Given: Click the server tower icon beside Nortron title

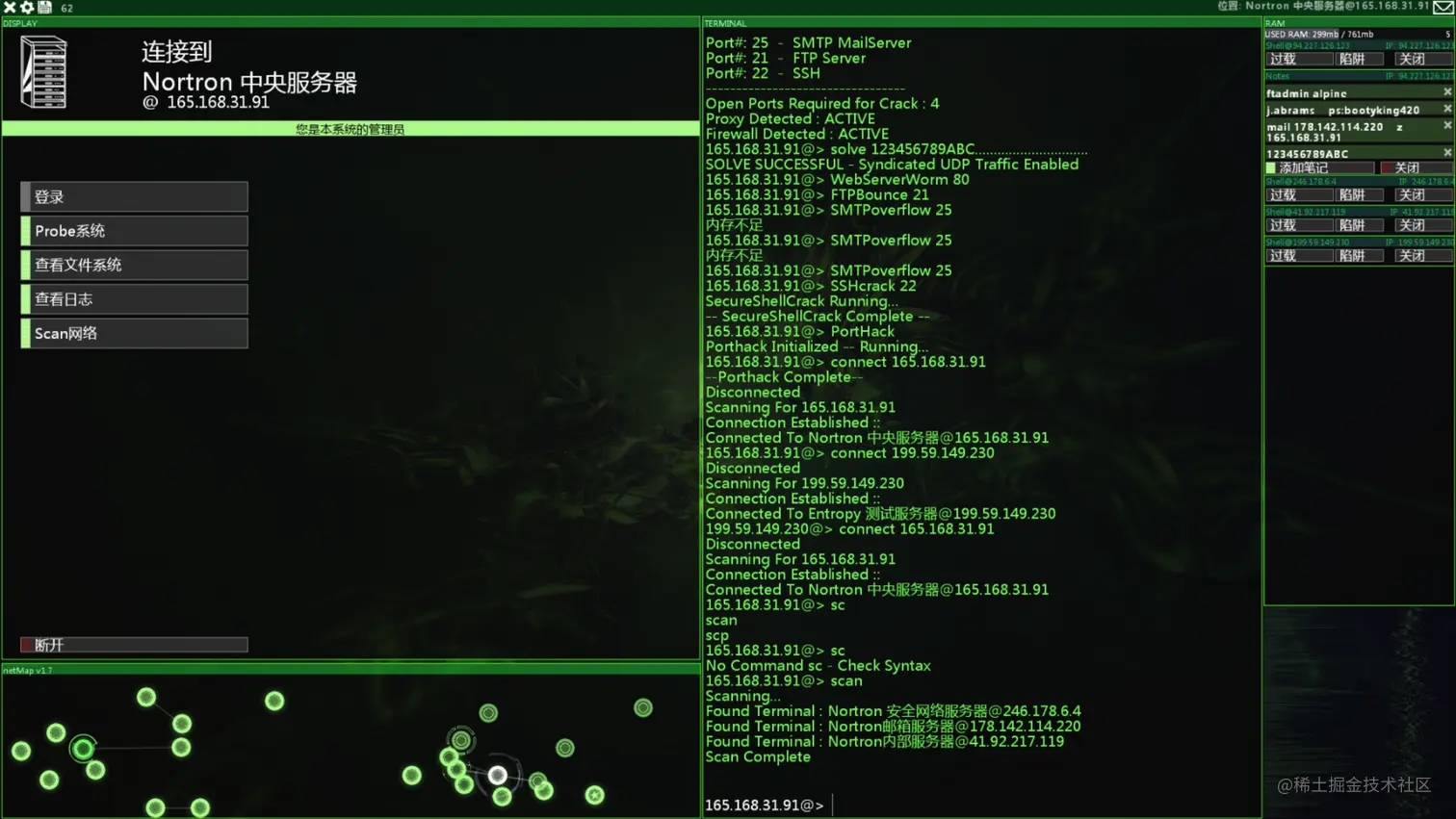Looking at the screenshot, I should click(44, 72).
